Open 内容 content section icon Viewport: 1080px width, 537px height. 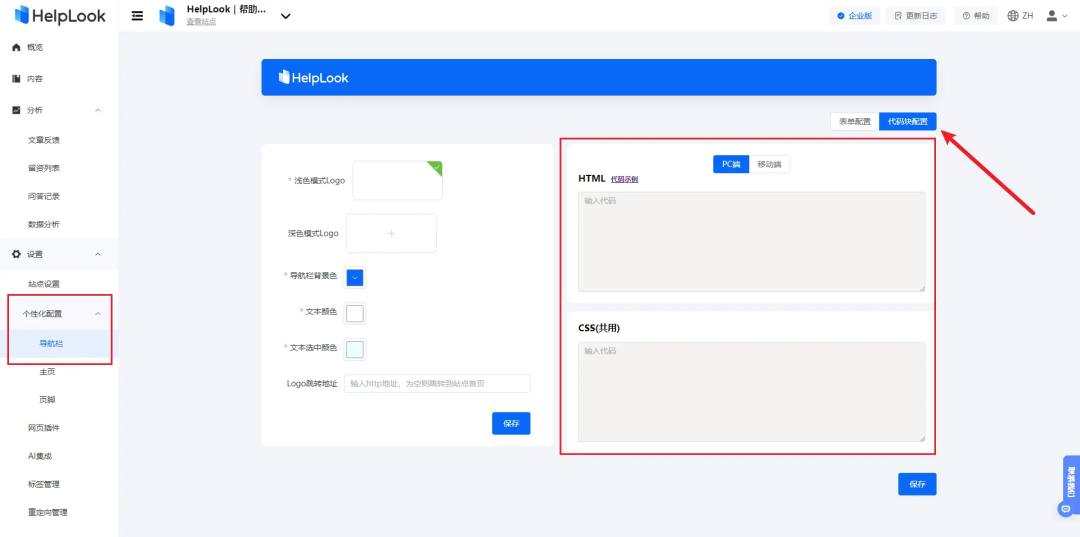tap(17, 79)
